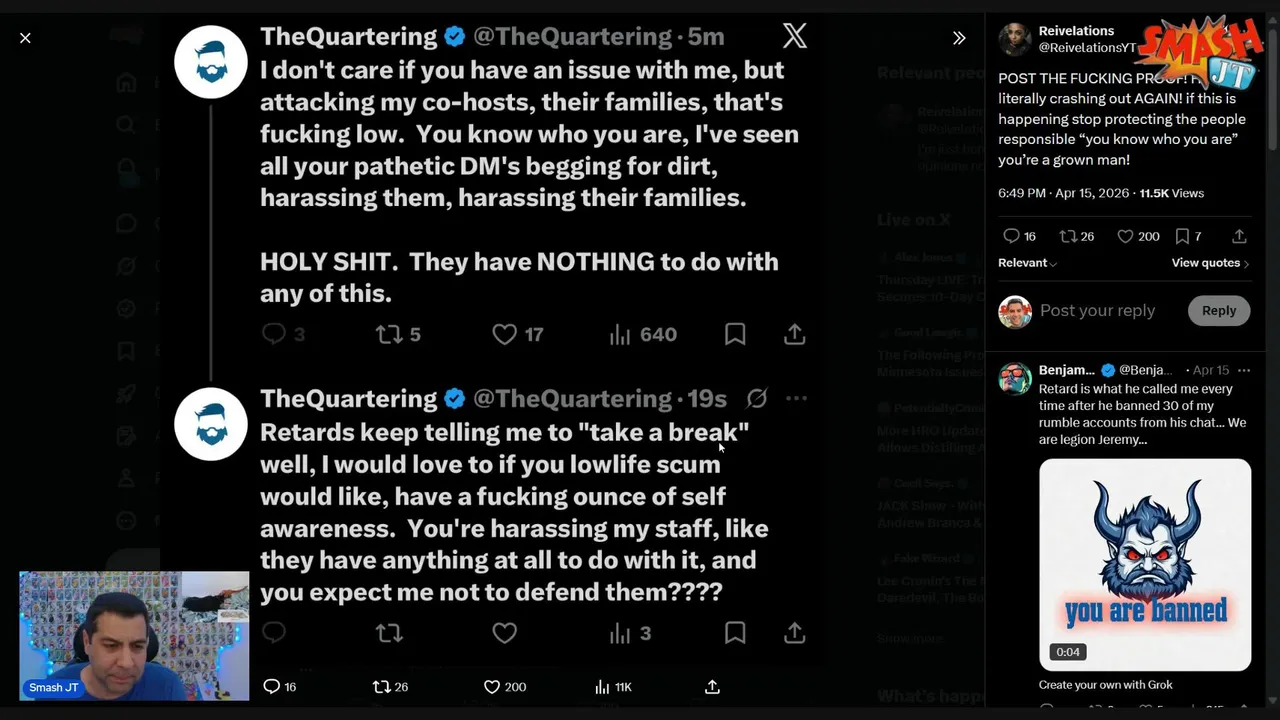Open the Relevant replies sort dropdown
This screenshot has height=720, width=1280.
[x=1027, y=263]
